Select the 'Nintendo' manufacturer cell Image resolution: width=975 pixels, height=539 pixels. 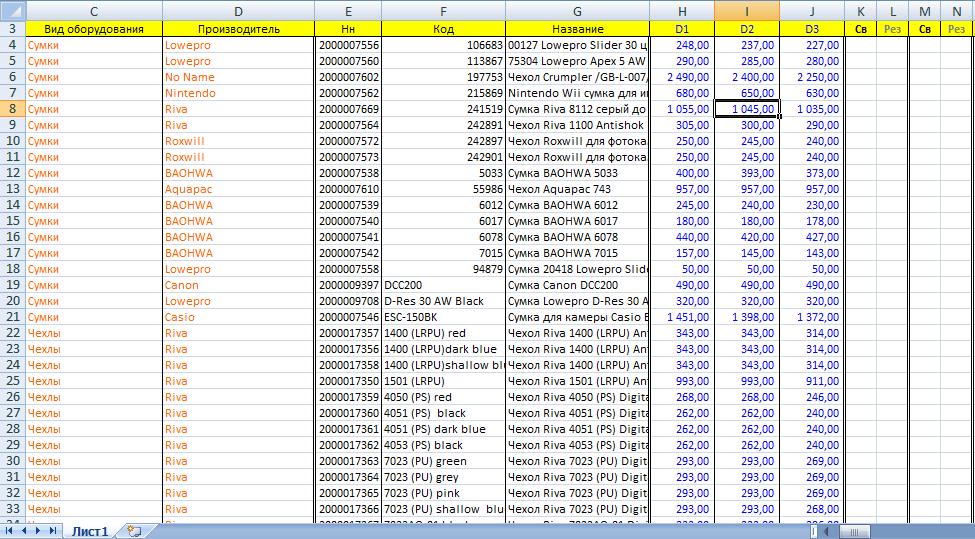click(x=239, y=93)
